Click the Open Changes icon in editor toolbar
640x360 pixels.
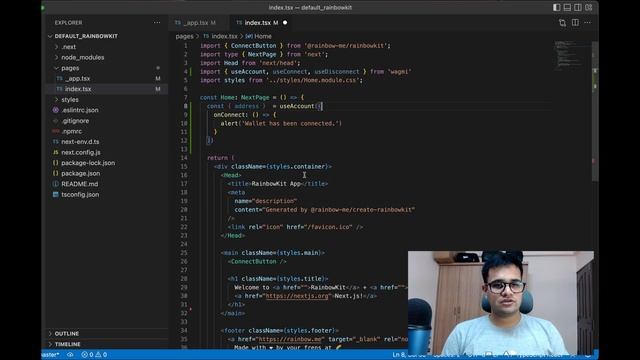562,22
